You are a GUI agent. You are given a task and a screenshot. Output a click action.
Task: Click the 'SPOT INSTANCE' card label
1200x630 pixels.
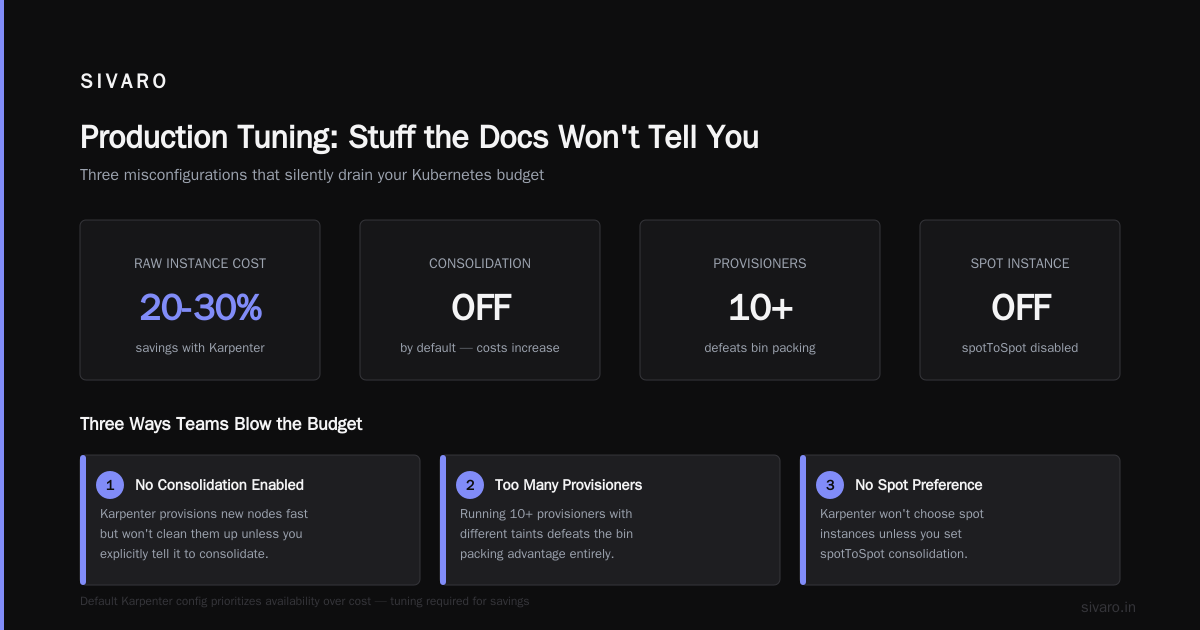pos(1020,264)
